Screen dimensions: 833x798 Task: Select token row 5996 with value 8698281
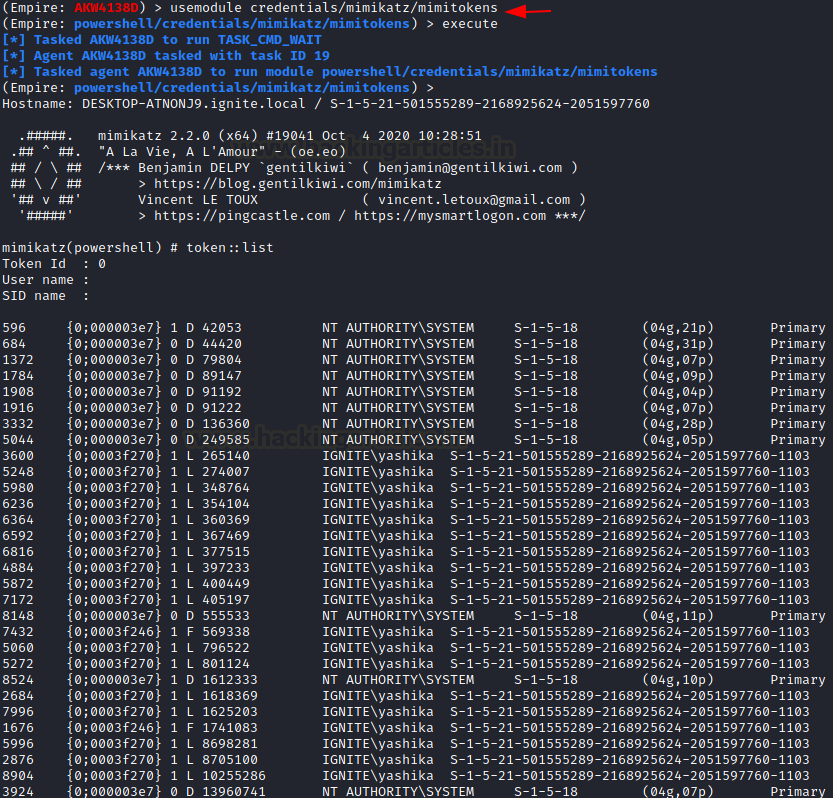point(406,743)
